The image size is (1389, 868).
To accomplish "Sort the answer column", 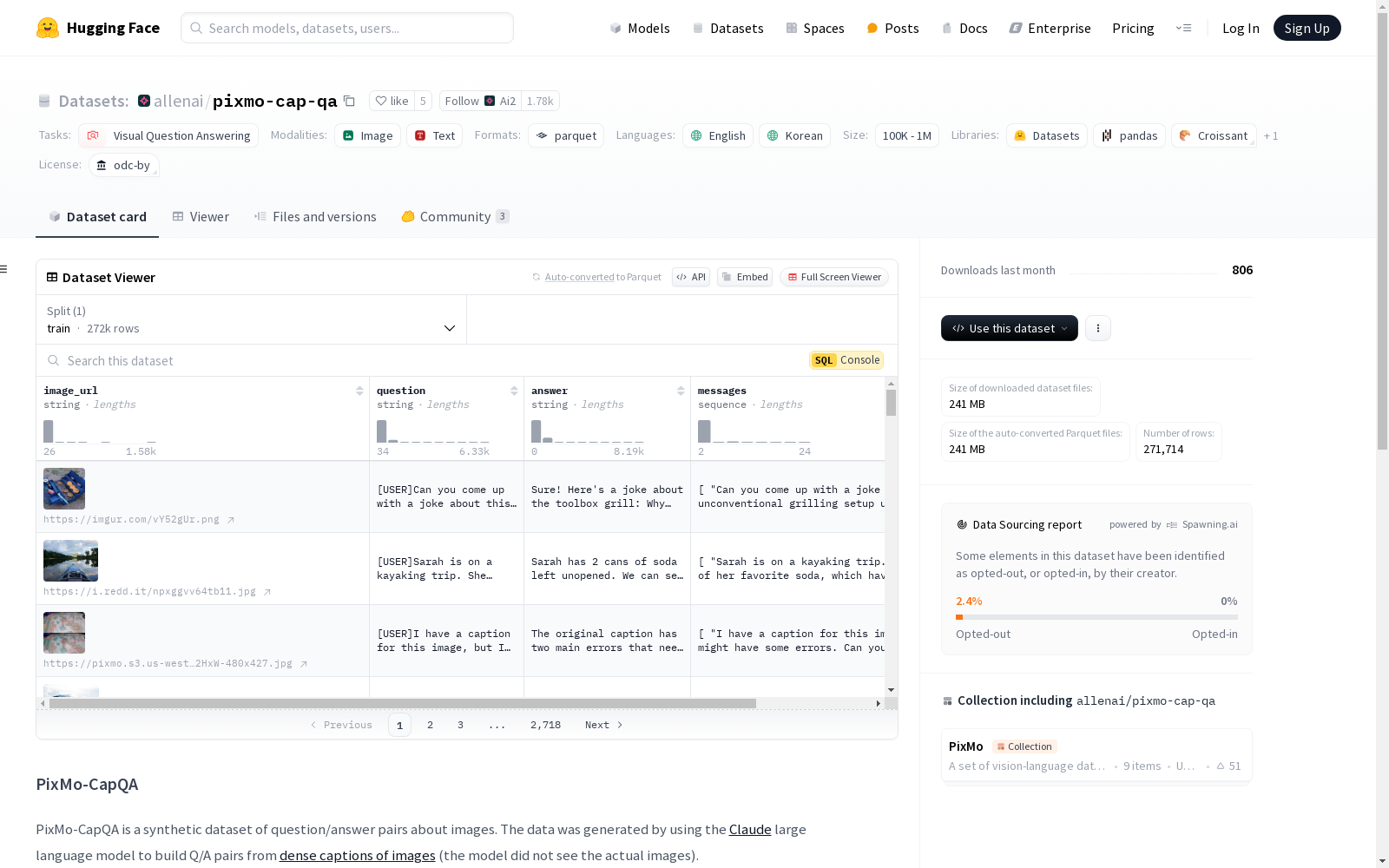I will (x=681, y=391).
